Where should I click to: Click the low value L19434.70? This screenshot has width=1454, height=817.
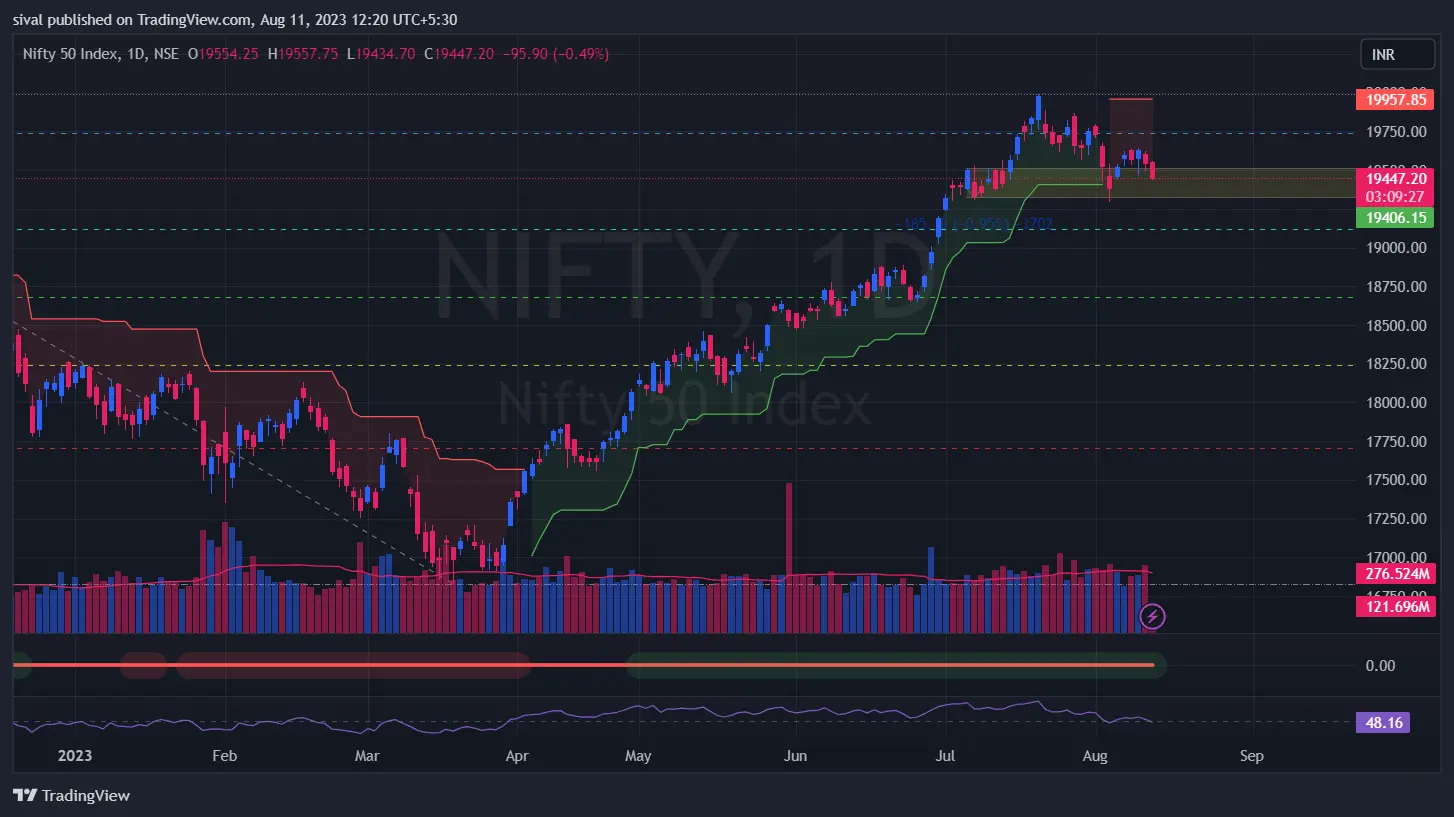[x=381, y=54]
